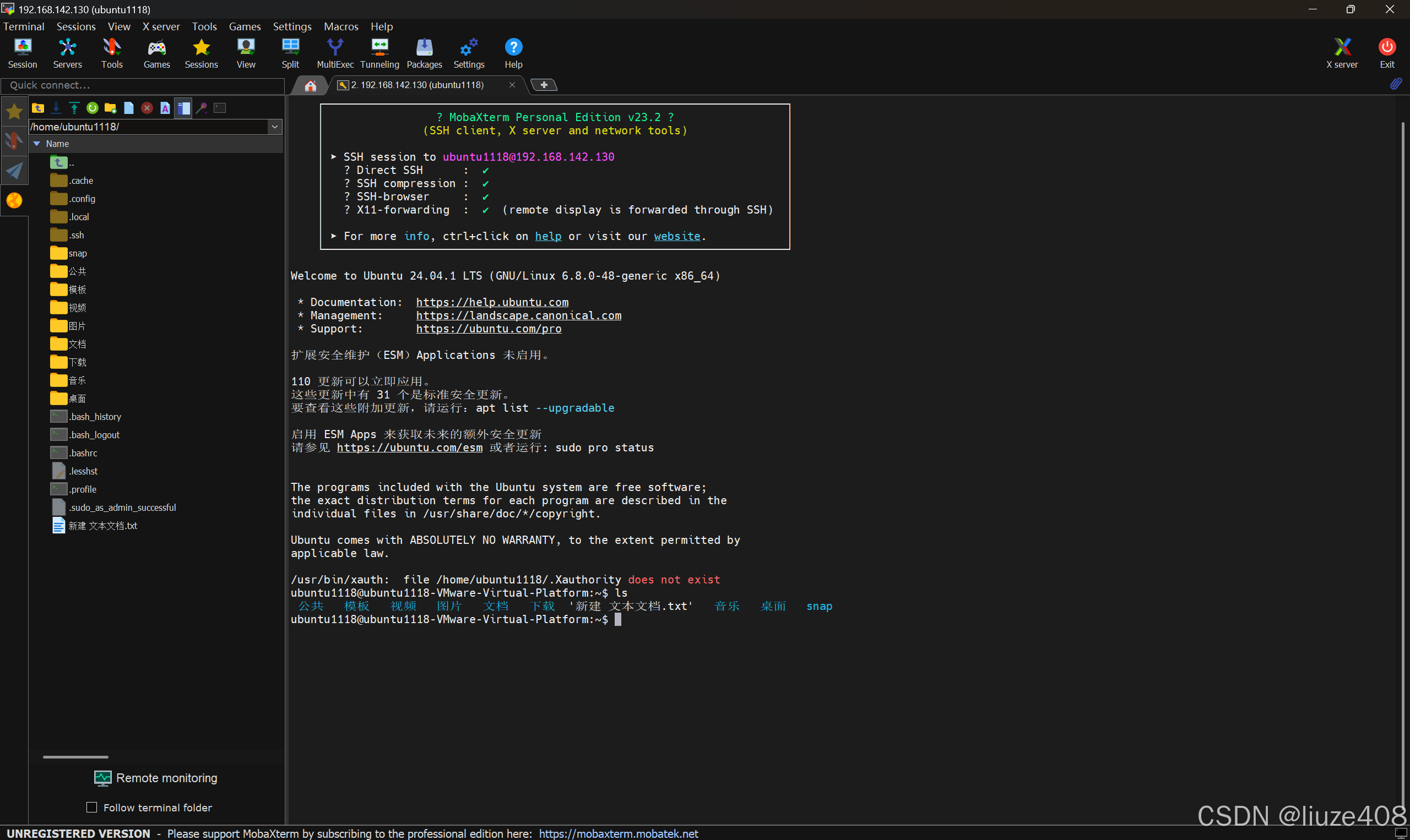Image resolution: width=1410 pixels, height=840 pixels.
Task: Click the Split terminal icon
Action: (290, 53)
